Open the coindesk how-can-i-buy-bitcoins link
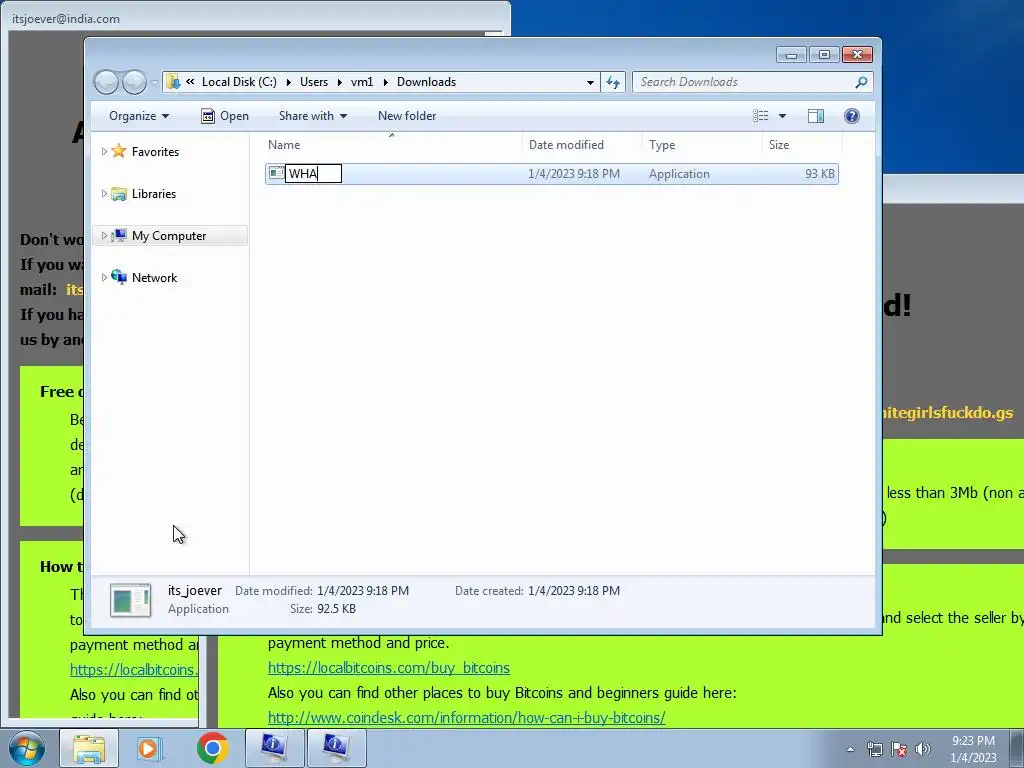The image size is (1024, 768). coord(466,718)
